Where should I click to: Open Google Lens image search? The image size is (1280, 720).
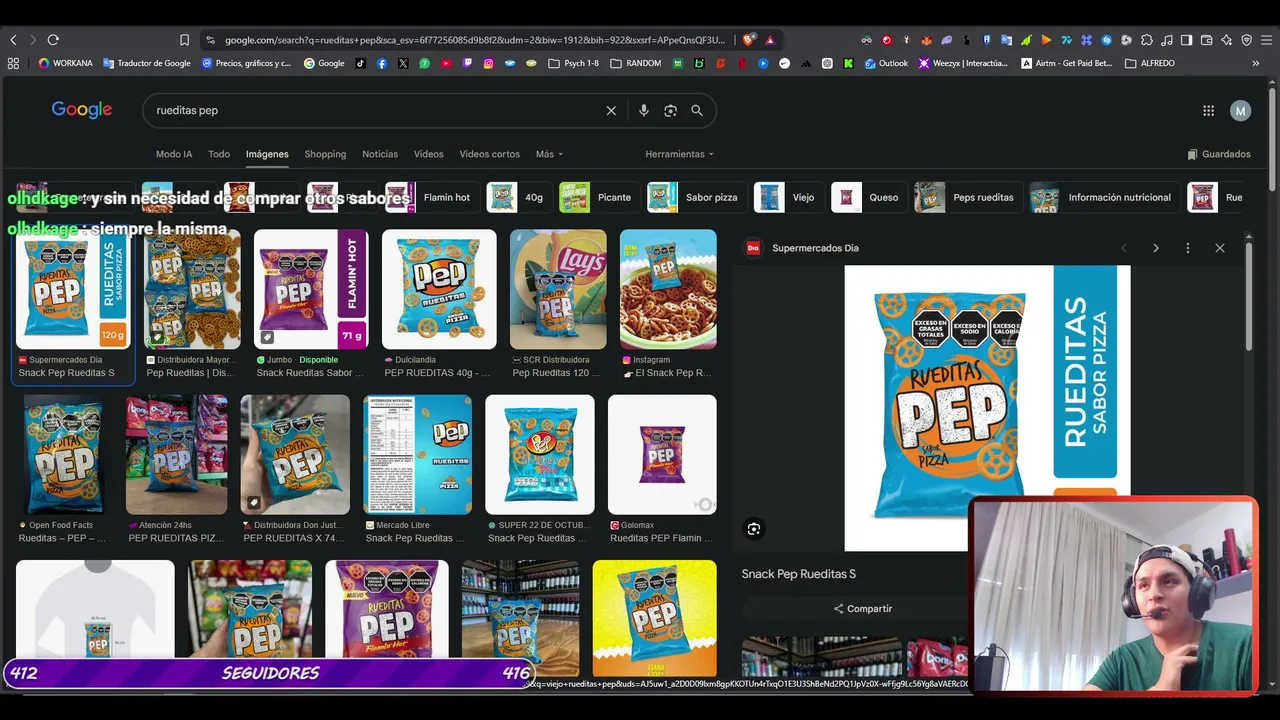click(x=670, y=111)
